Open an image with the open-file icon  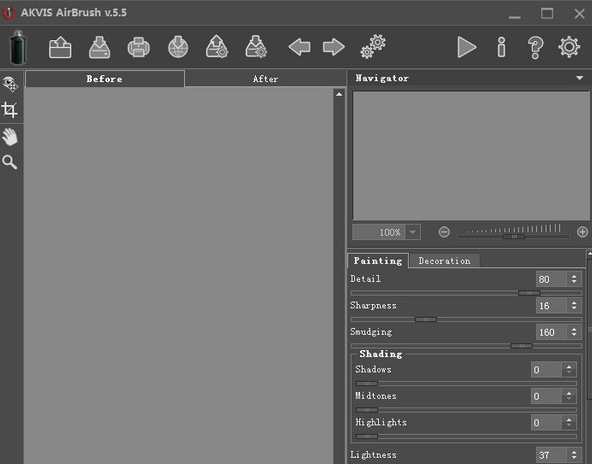[60, 47]
